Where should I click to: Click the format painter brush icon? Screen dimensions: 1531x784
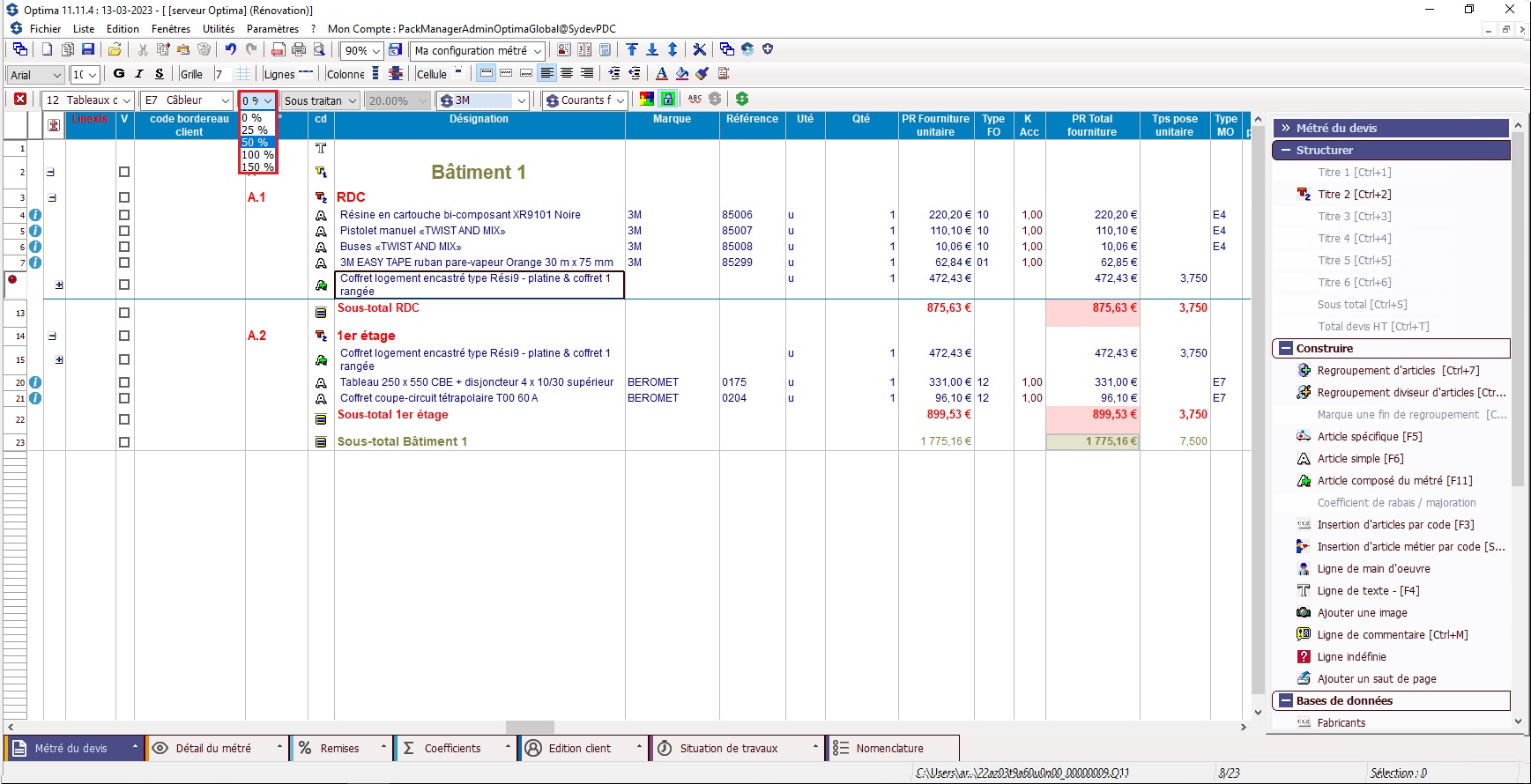point(702,74)
